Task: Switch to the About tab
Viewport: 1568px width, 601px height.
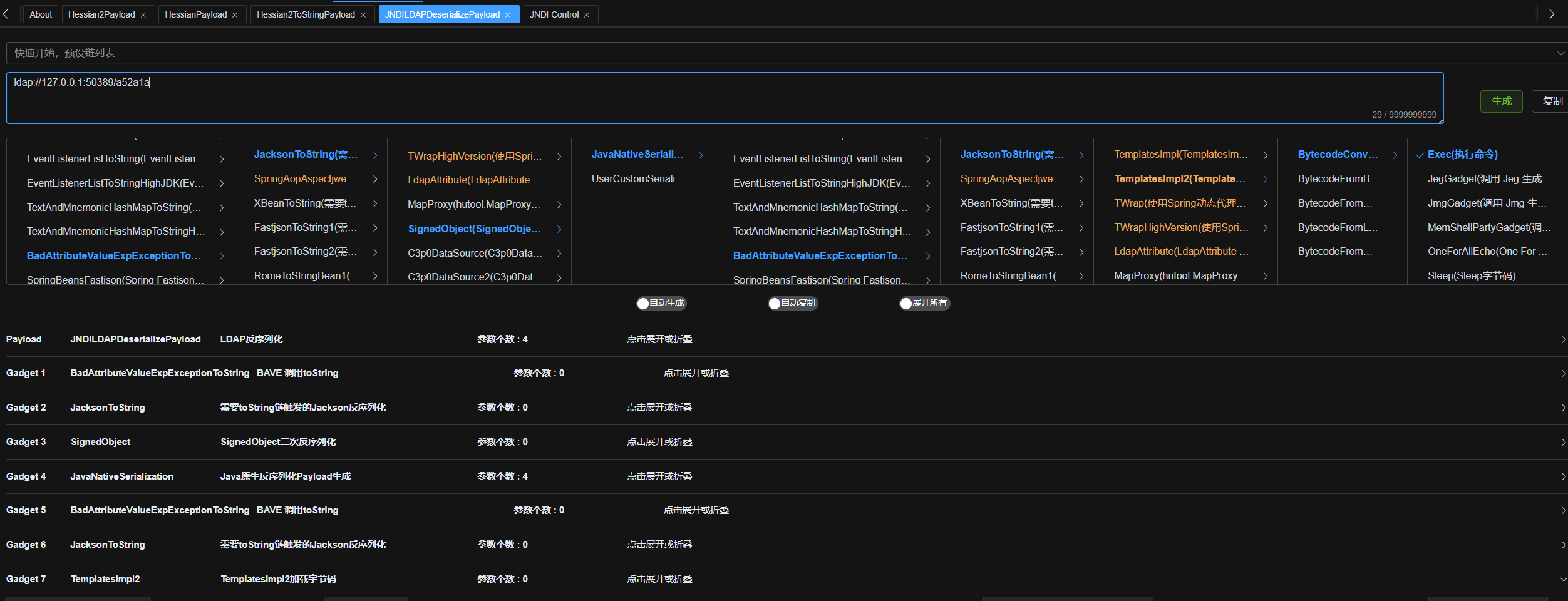Action: point(41,14)
